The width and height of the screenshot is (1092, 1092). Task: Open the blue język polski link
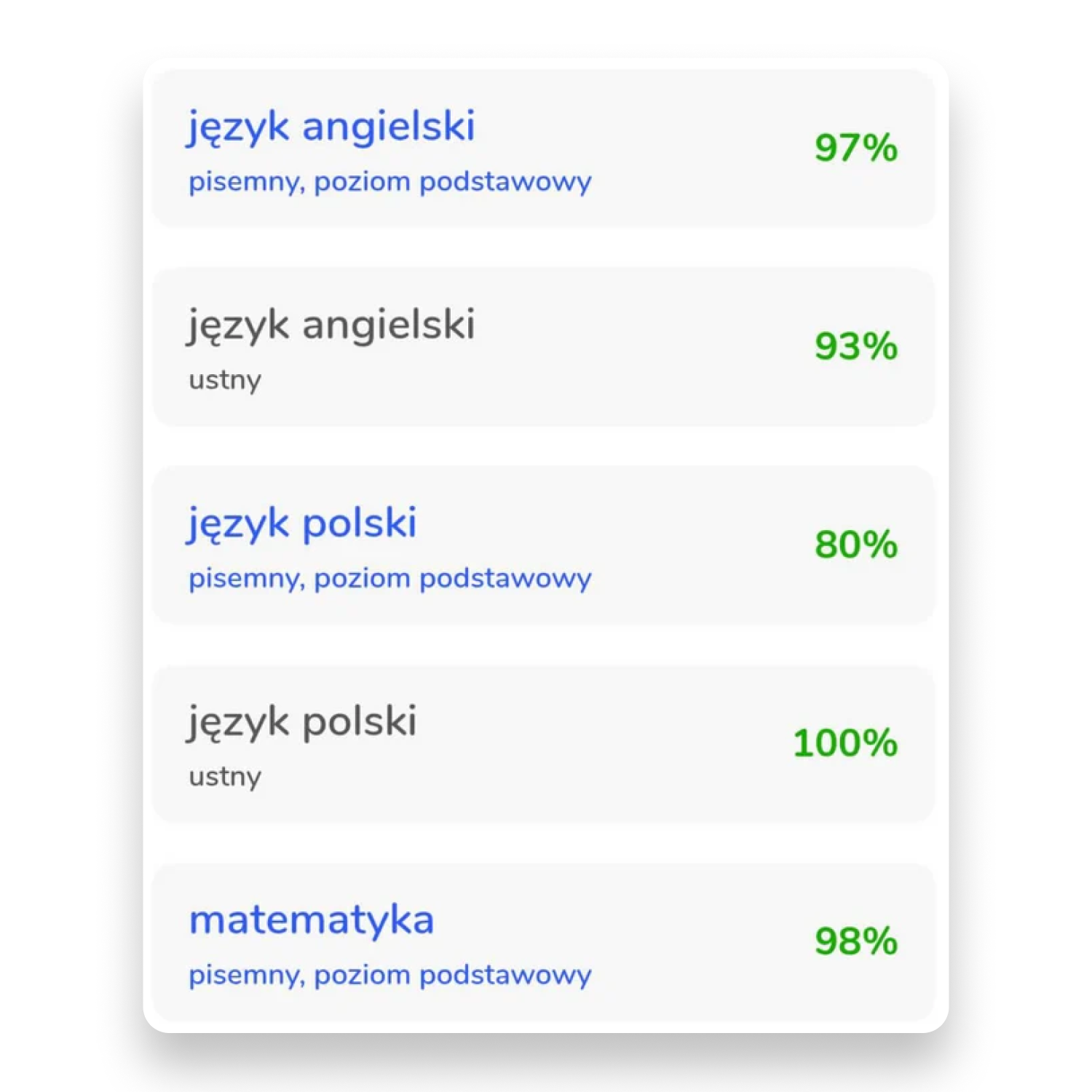[302, 524]
